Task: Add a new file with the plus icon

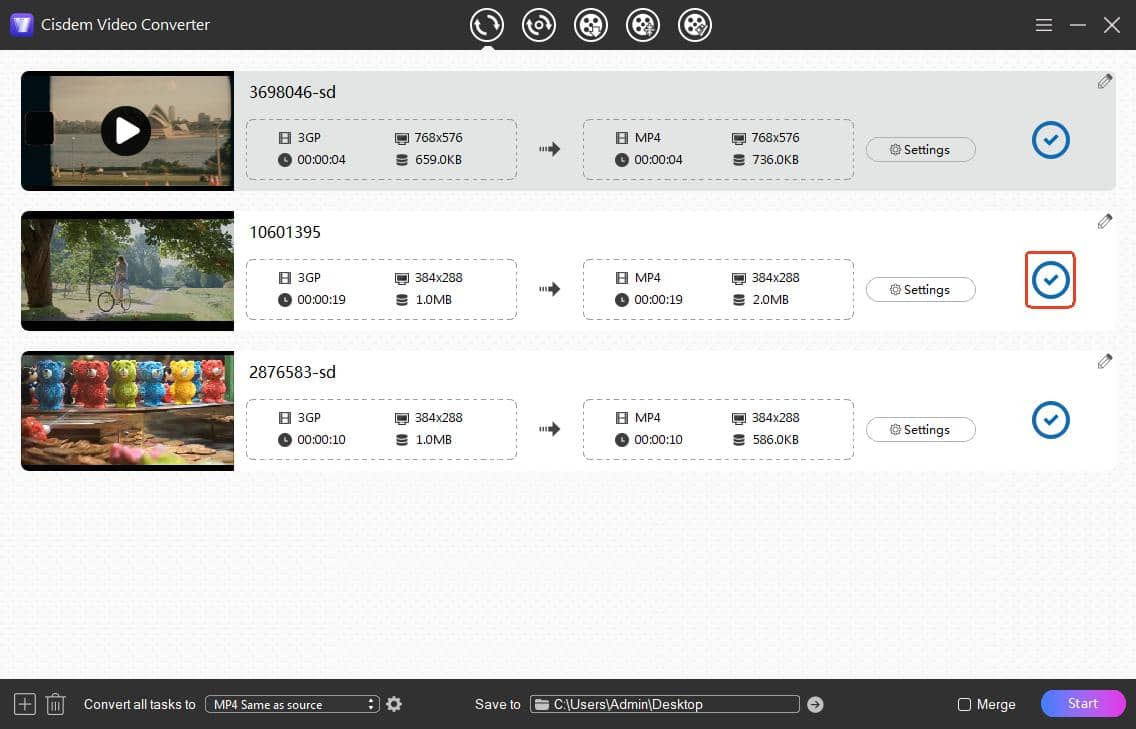Action: point(23,704)
